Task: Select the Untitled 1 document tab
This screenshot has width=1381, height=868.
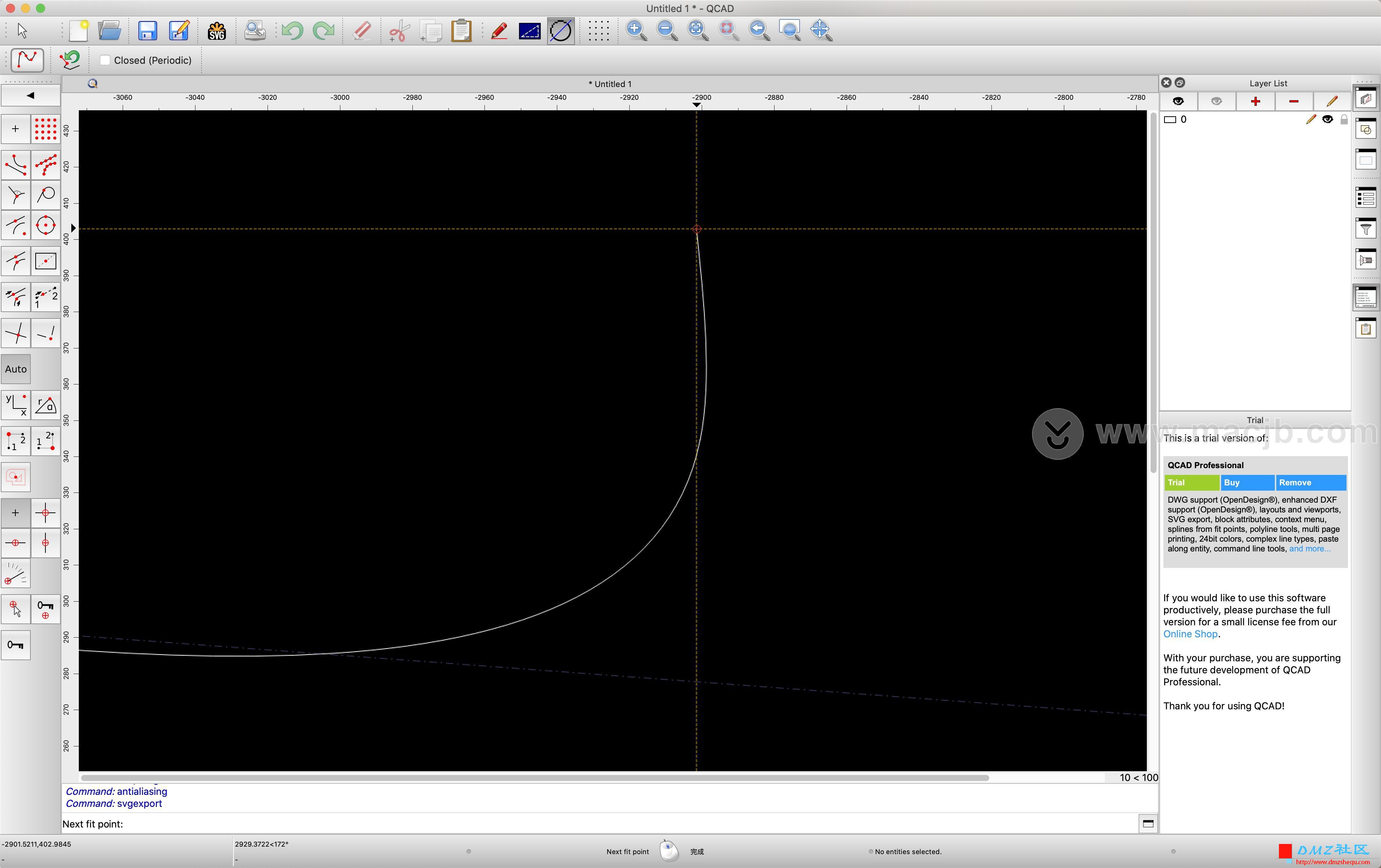Action: point(610,84)
